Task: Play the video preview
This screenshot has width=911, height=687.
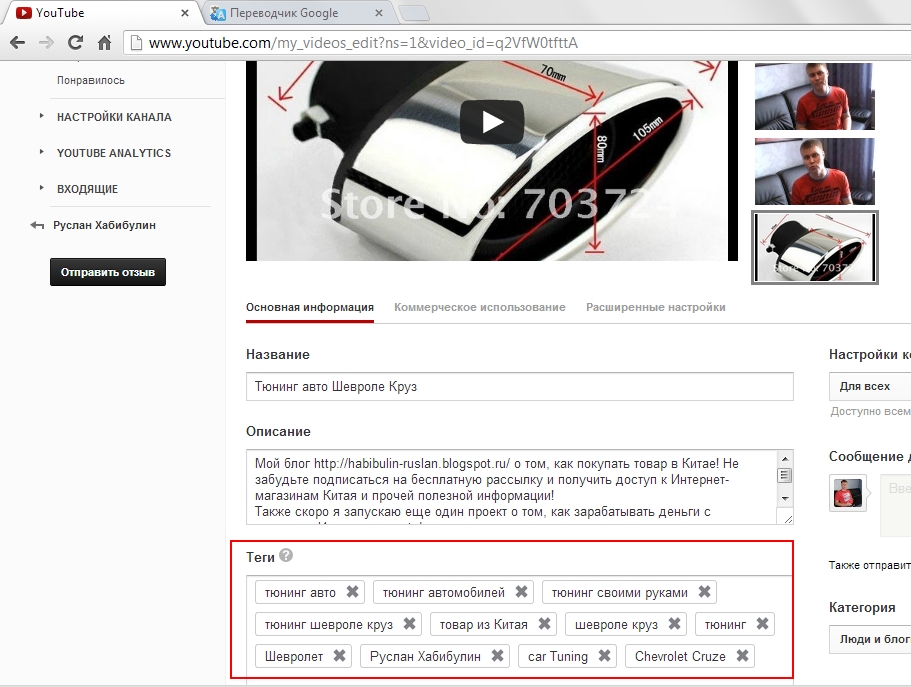Action: [x=492, y=122]
